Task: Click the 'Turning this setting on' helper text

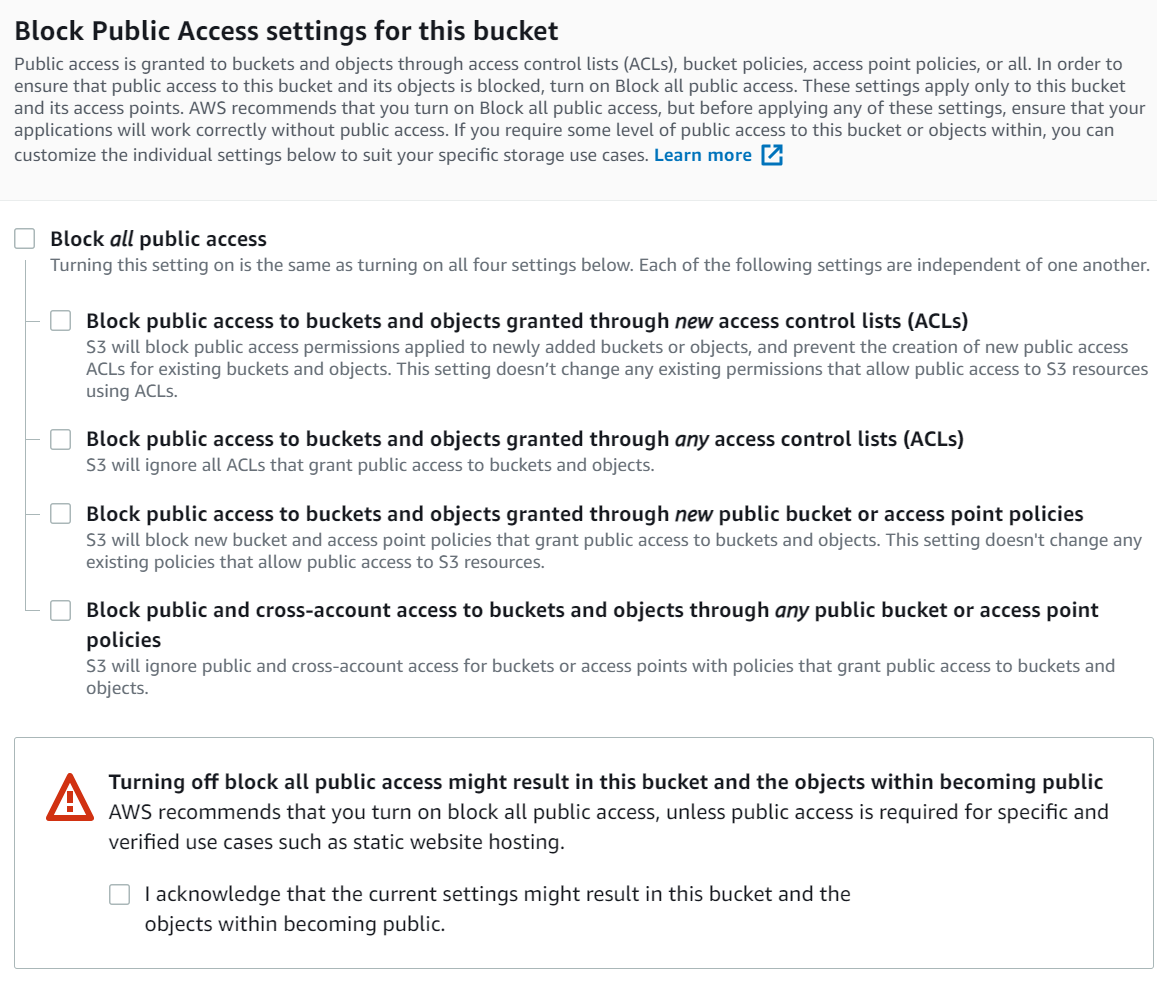Action: coord(599,265)
